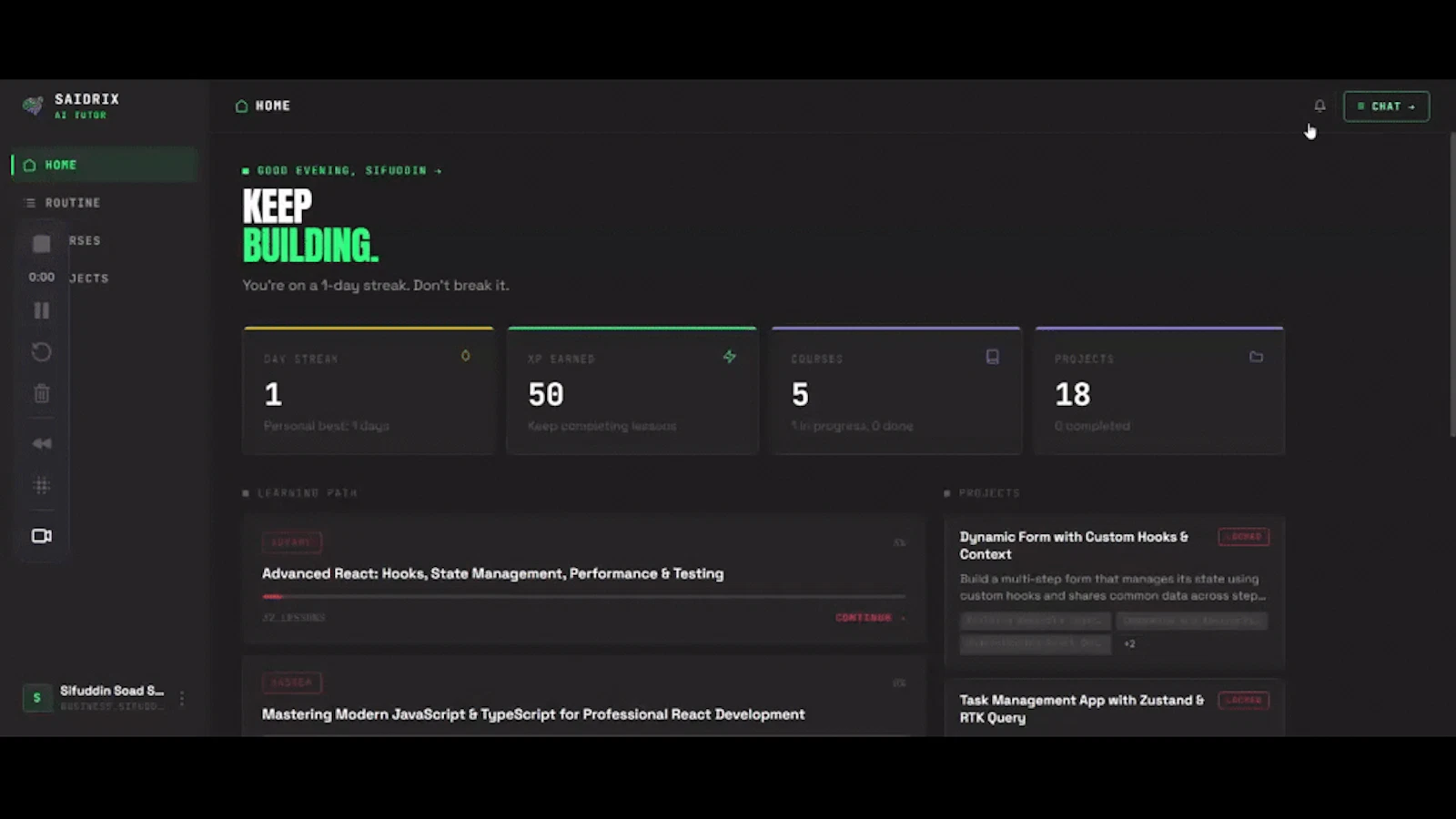The height and width of the screenshot is (819, 1456).
Task: Click Locked badge on Dynamic Form project
Action: click(x=1244, y=537)
